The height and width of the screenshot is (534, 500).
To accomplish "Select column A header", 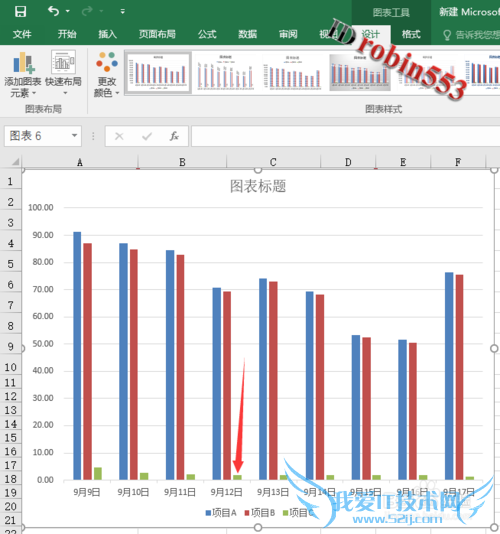I will click(x=80, y=162).
